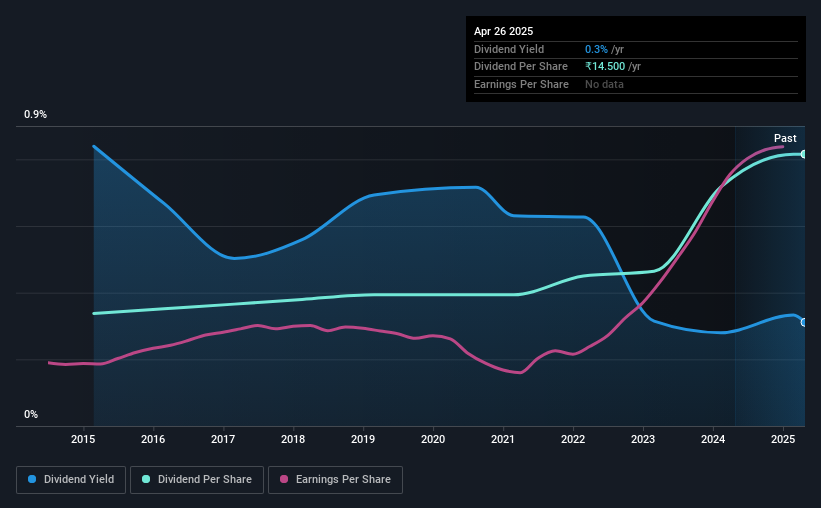
Task: Select the 2020 x-axis label
Action: [x=433, y=439]
